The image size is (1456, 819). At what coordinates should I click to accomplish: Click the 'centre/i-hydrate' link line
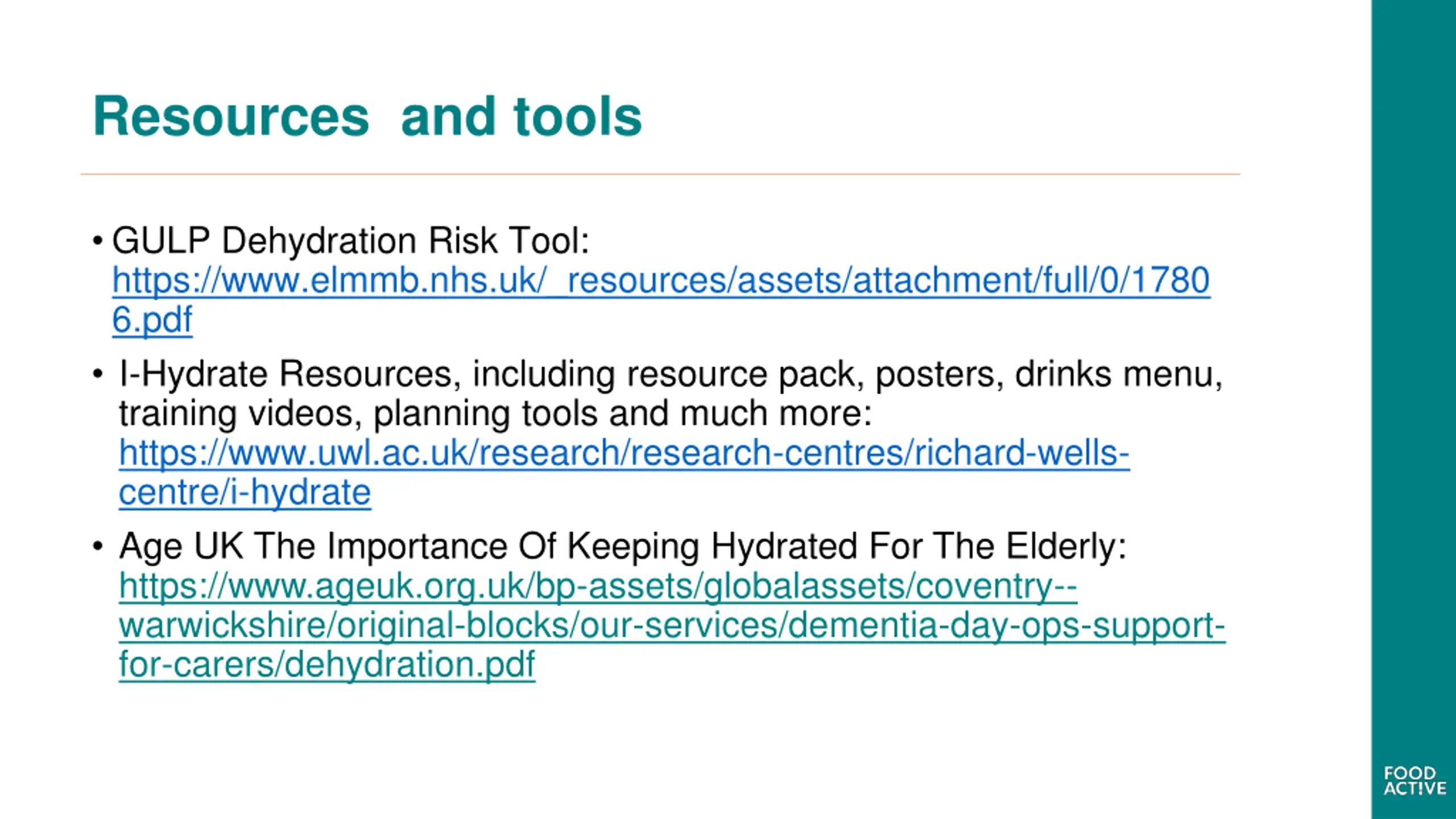(245, 493)
